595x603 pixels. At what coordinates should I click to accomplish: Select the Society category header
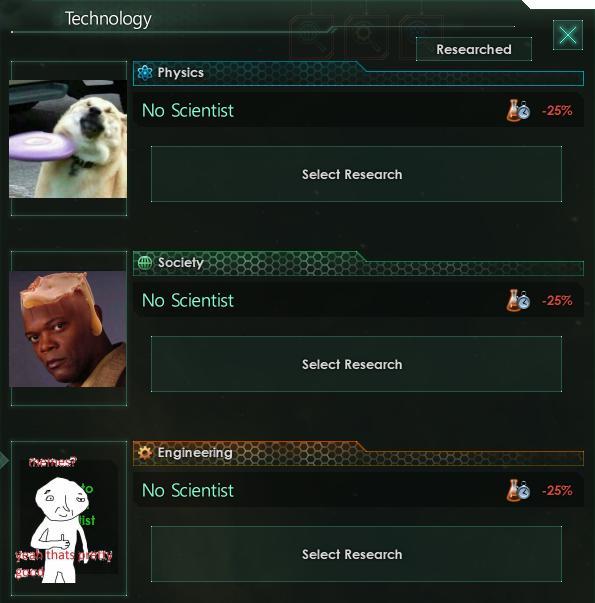[358, 263]
